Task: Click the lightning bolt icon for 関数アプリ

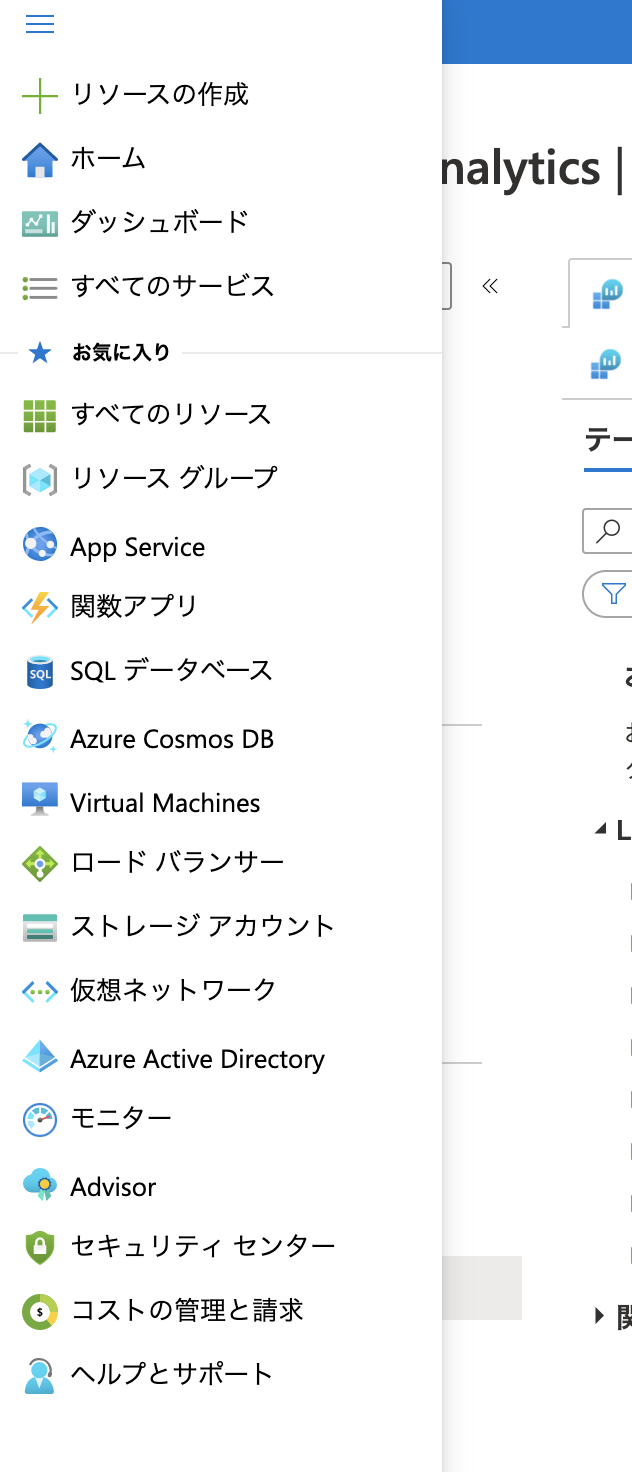Action: point(40,607)
